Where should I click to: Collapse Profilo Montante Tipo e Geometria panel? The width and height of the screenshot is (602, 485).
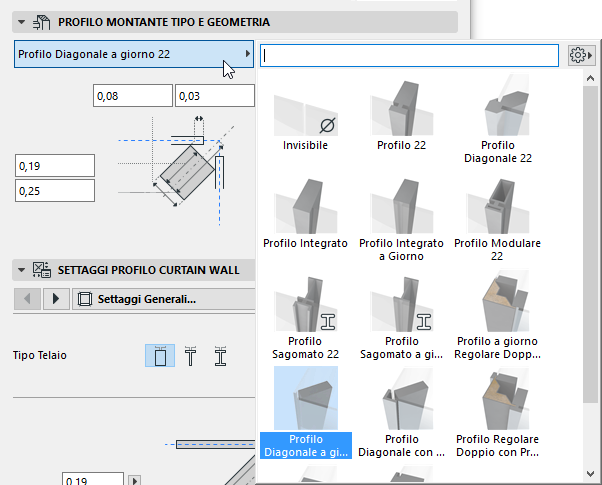pyautogui.click(x=22, y=22)
